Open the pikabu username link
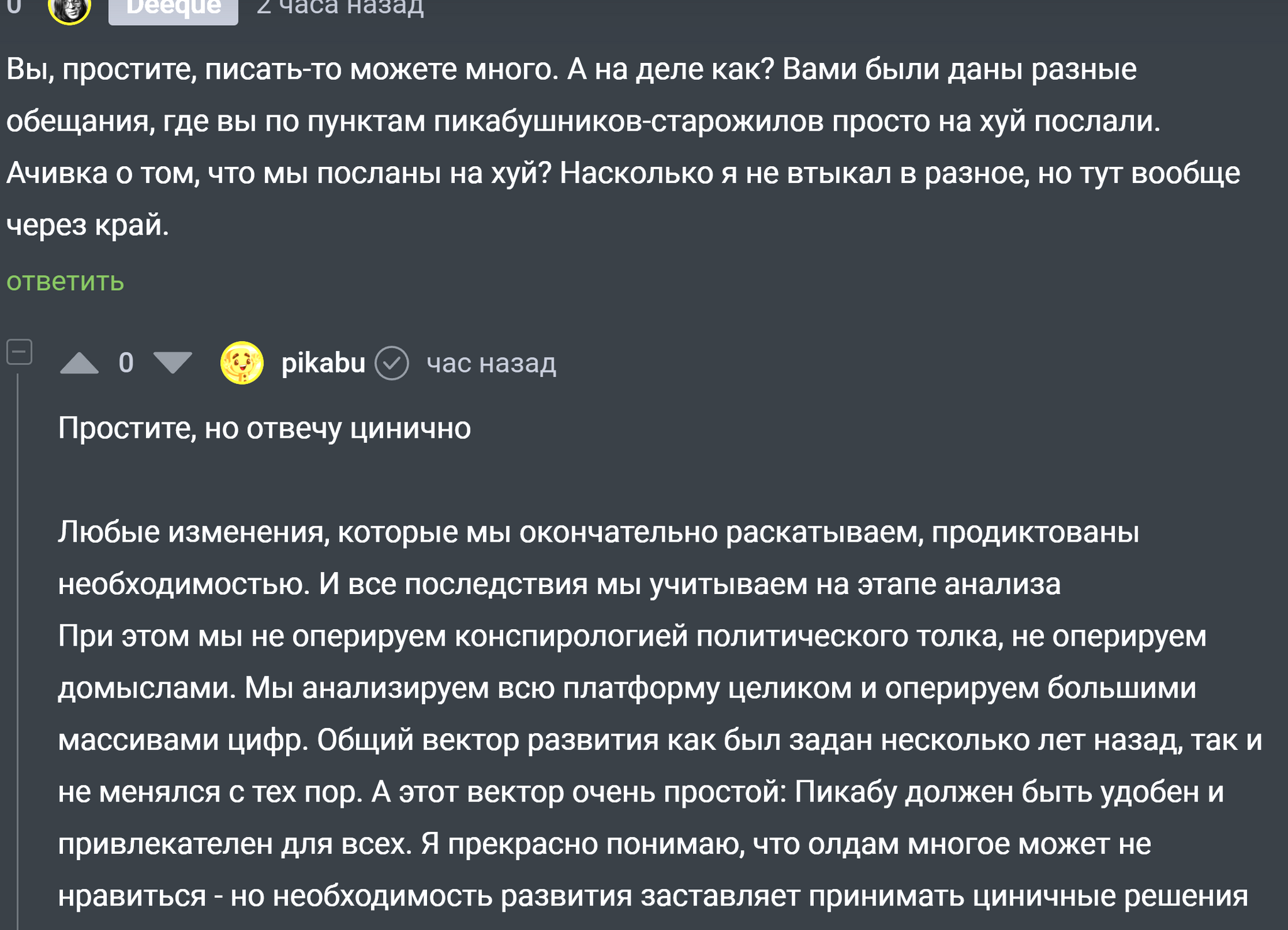This screenshot has height=930, width=1288. click(323, 363)
